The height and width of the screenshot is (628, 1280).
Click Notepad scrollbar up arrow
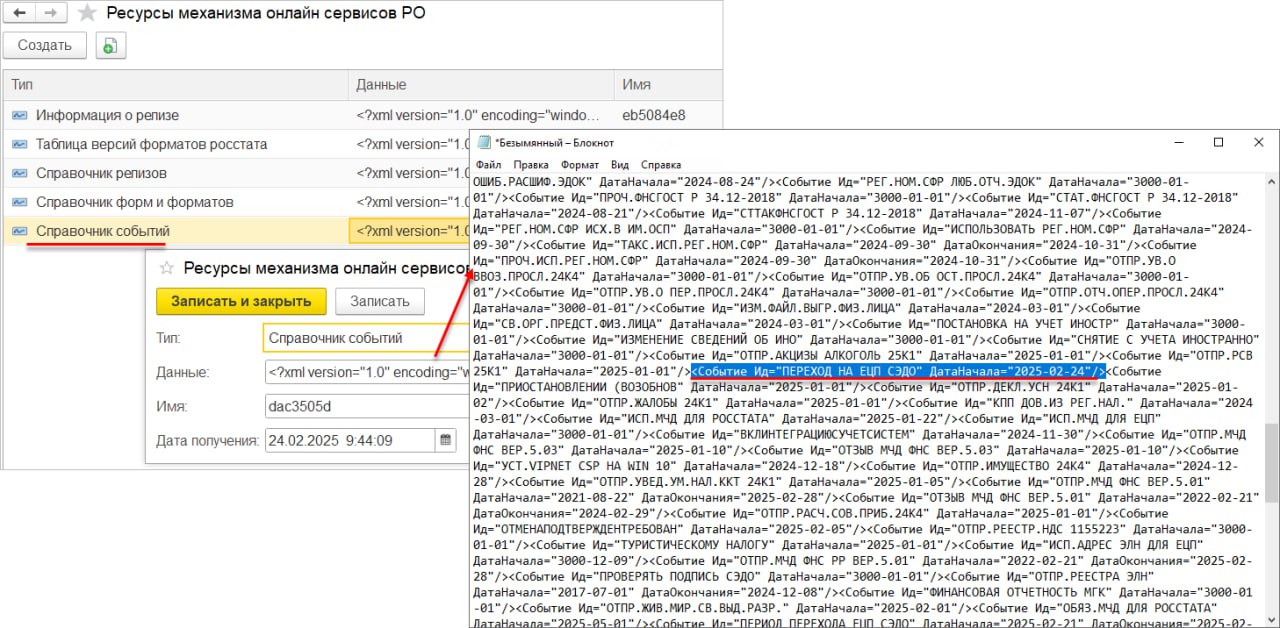pos(1271,183)
